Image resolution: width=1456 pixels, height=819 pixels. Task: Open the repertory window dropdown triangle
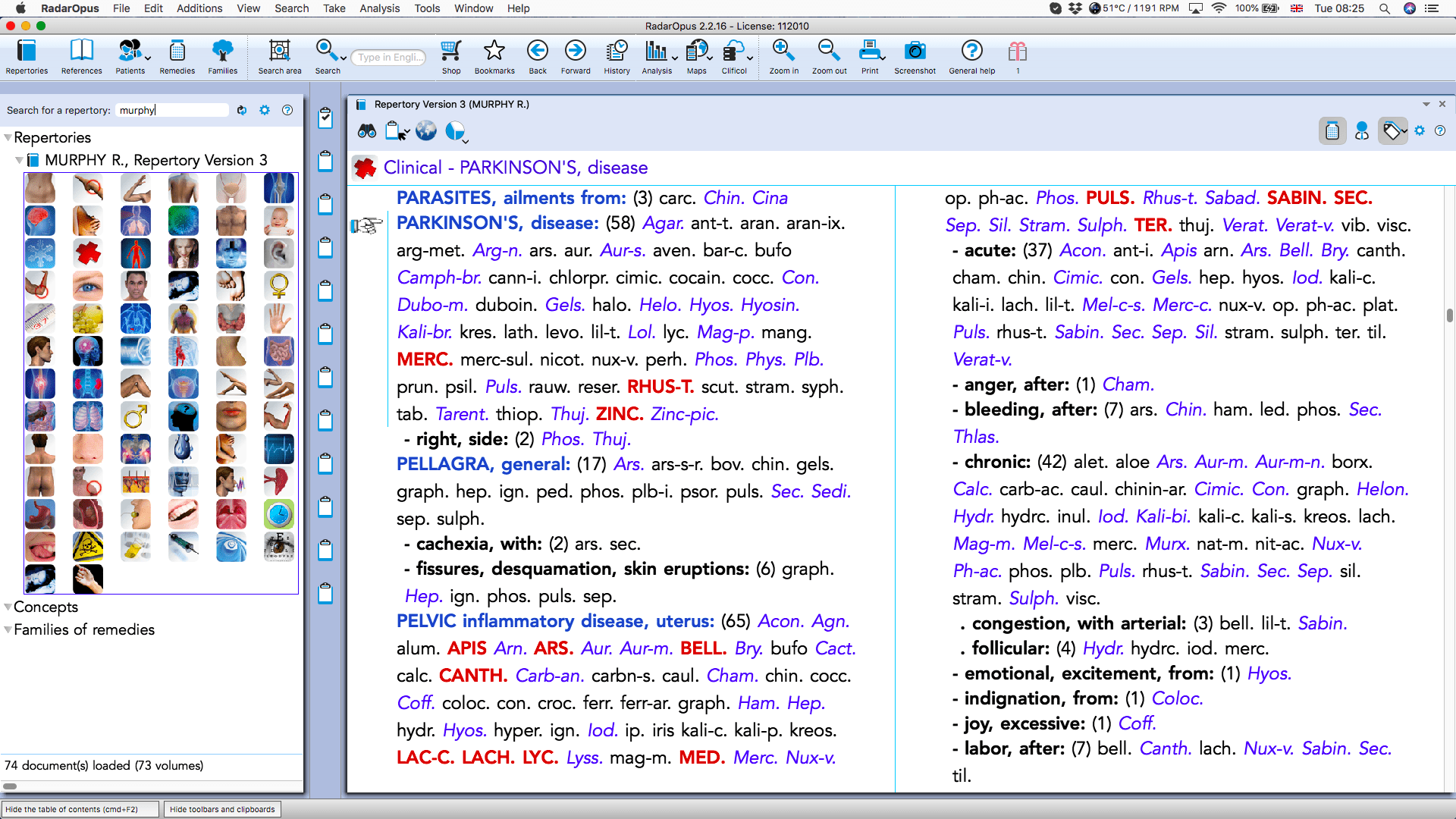pos(1426,104)
